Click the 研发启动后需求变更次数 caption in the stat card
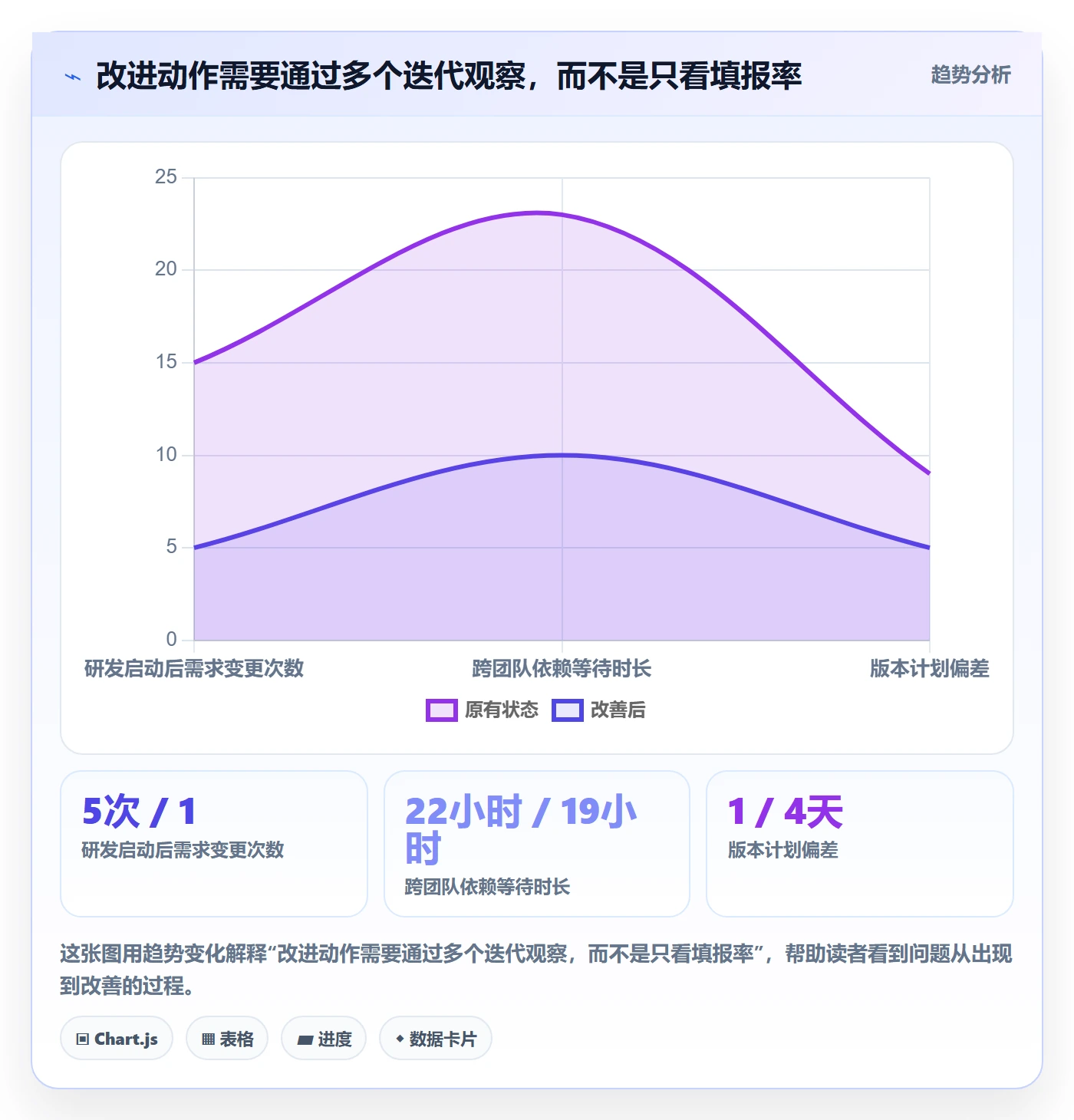Image resolution: width=1074 pixels, height=1120 pixels. 183,850
